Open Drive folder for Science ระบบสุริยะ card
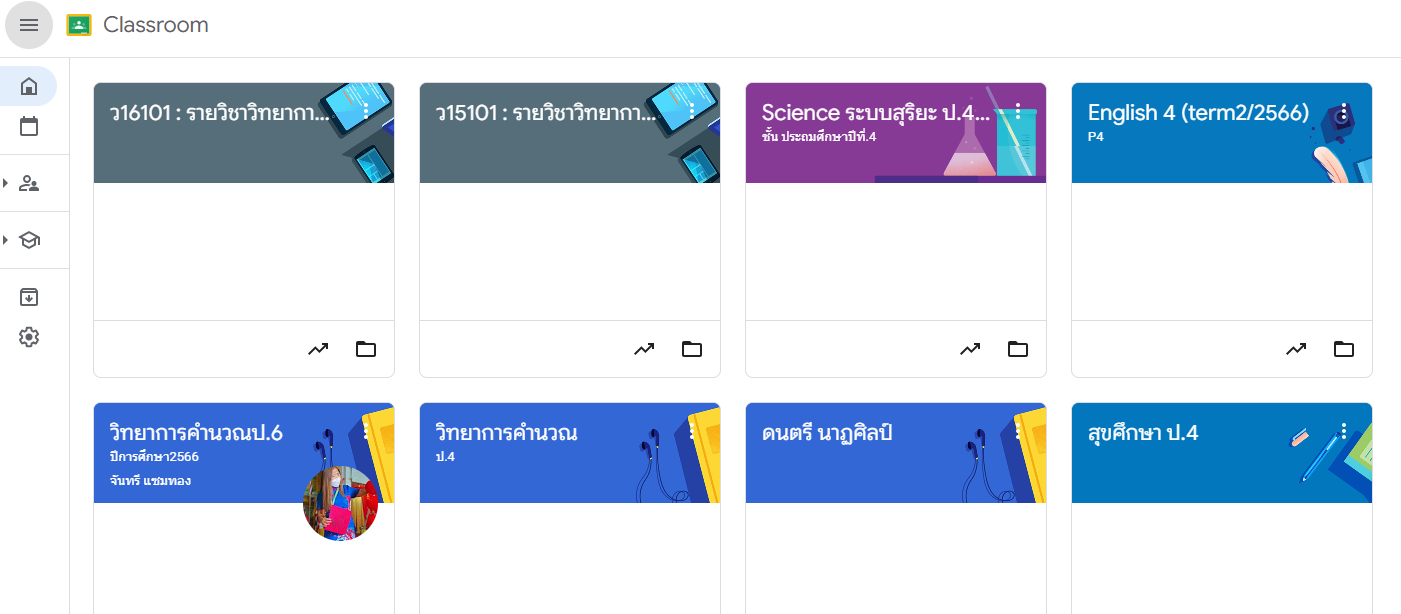Viewport: 1401px width, 614px height. 1018,349
